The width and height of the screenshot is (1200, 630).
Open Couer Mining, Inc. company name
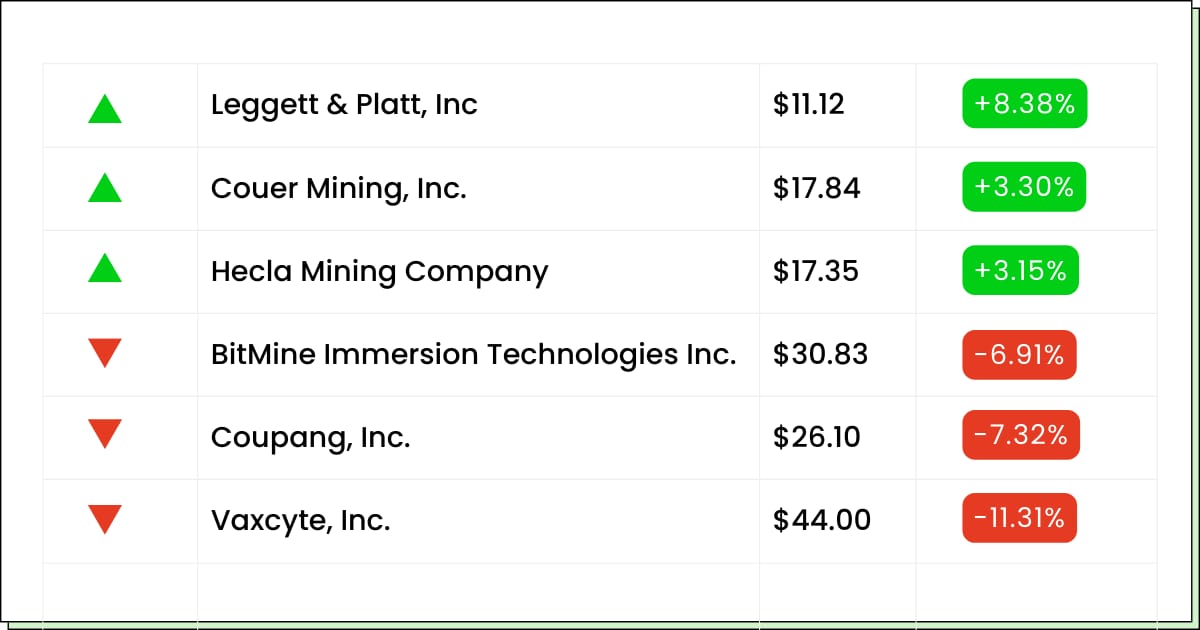(x=339, y=188)
